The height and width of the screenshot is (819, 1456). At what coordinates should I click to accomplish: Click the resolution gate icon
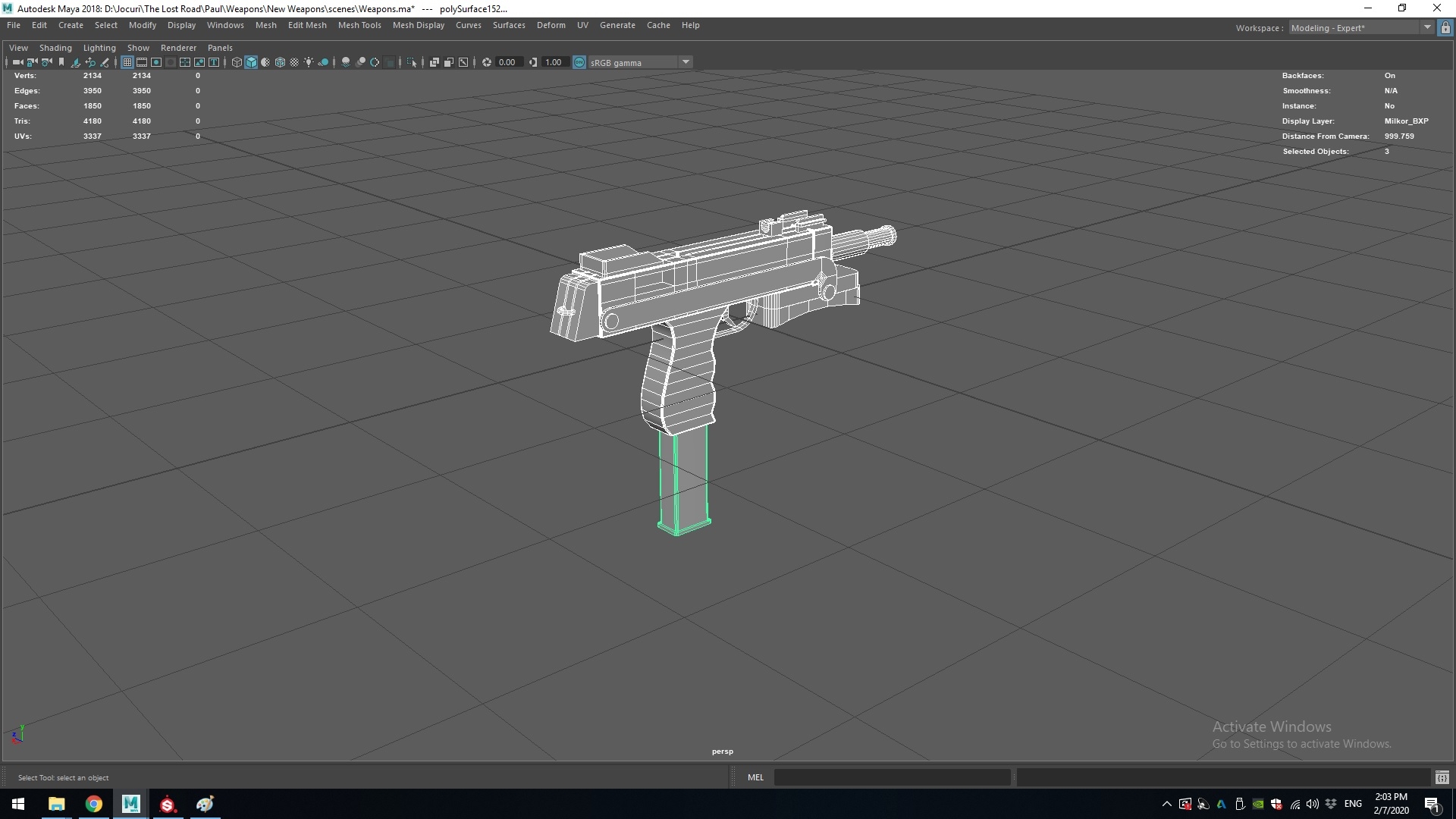pyautogui.click(x=156, y=62)
